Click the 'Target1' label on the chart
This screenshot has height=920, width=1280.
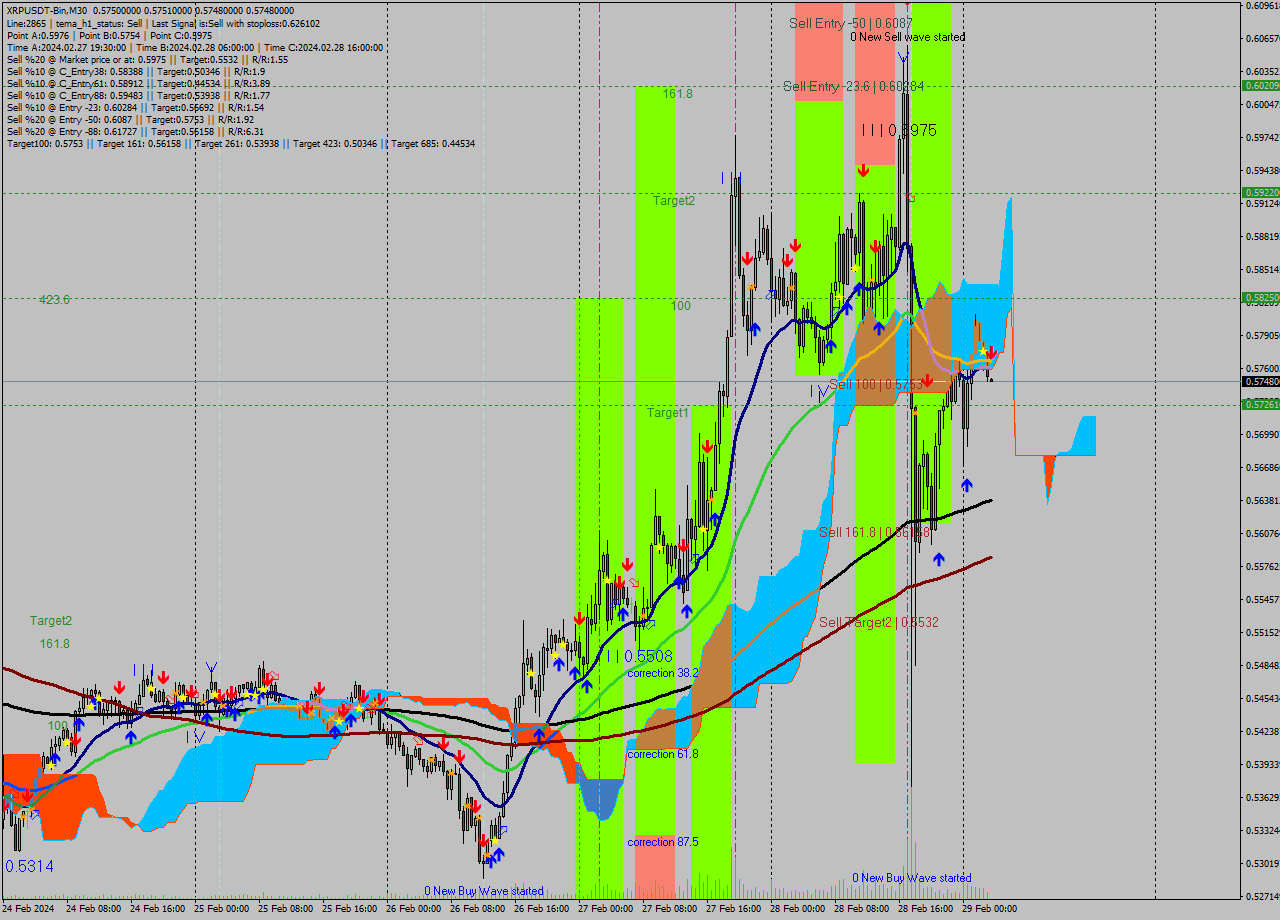click(x=667, y=413)
